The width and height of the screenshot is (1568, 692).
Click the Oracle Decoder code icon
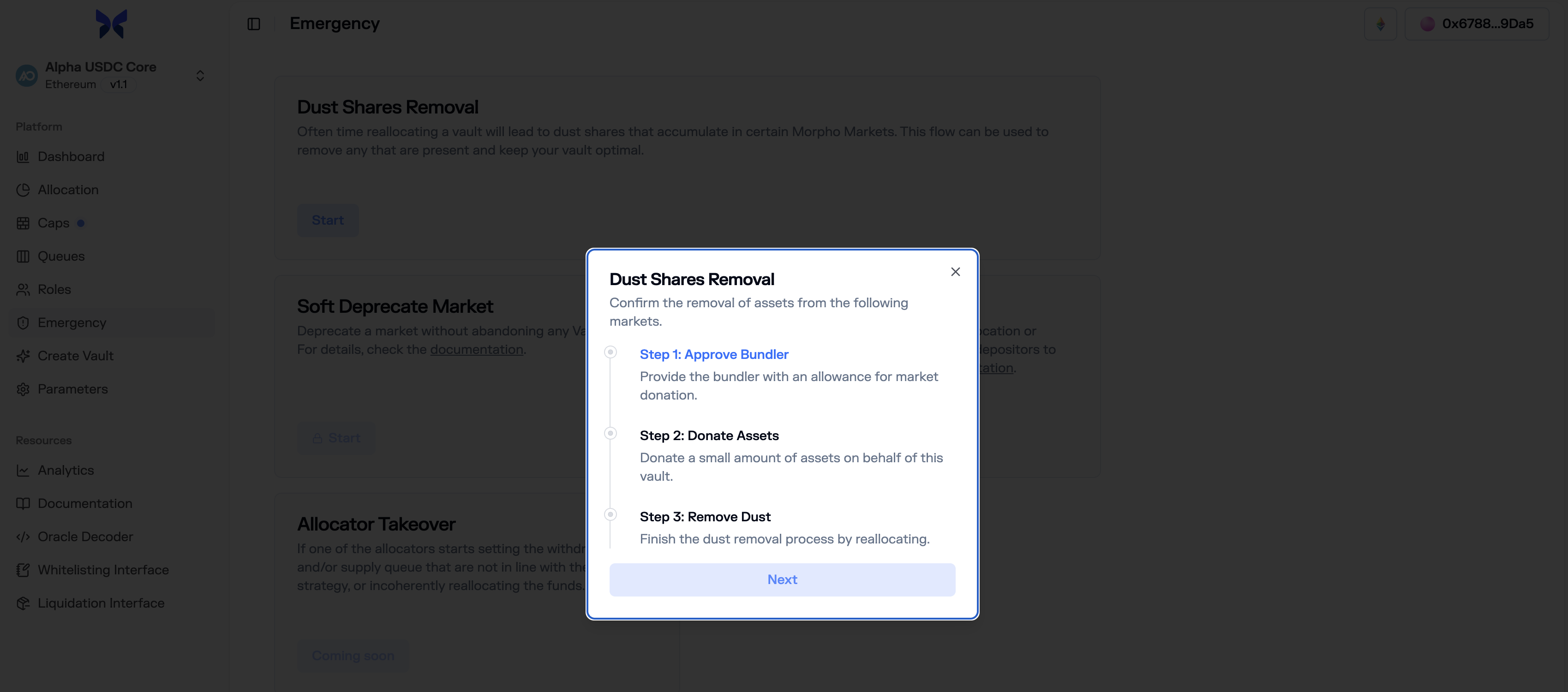pos(23,537)
